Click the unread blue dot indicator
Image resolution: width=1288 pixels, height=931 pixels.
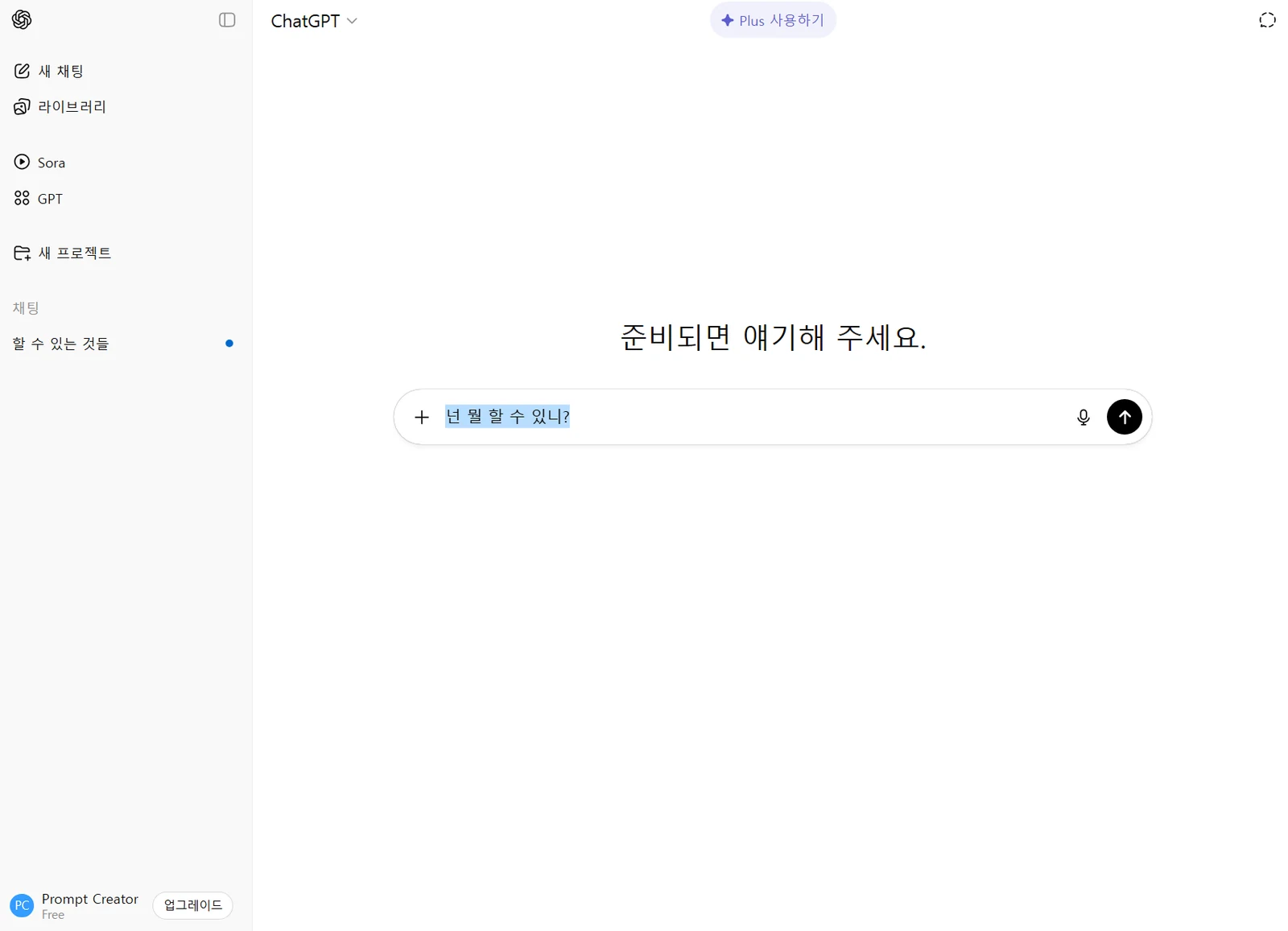[x=229, y=344]
